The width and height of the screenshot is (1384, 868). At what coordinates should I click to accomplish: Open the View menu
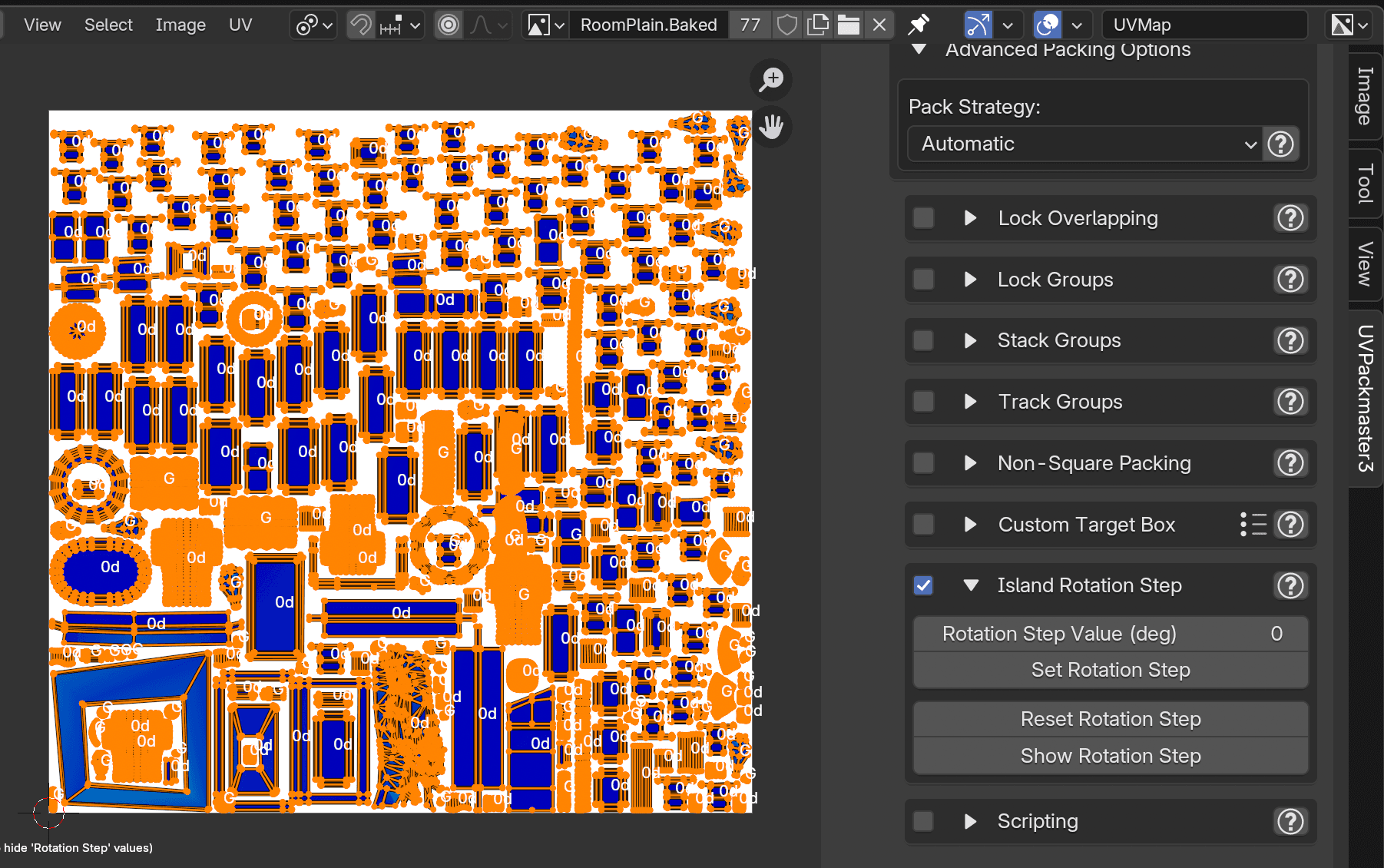[x=42, y=25]
